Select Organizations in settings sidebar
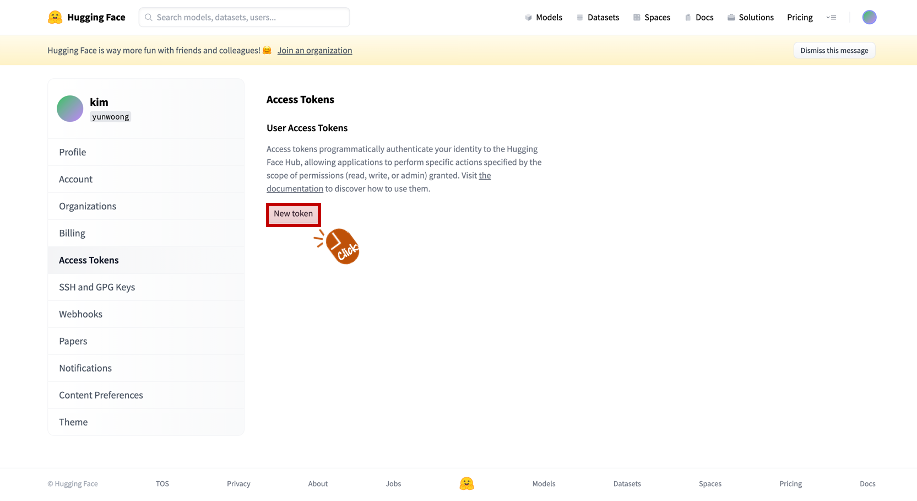The image size is (917, 501). pos(146,206)
